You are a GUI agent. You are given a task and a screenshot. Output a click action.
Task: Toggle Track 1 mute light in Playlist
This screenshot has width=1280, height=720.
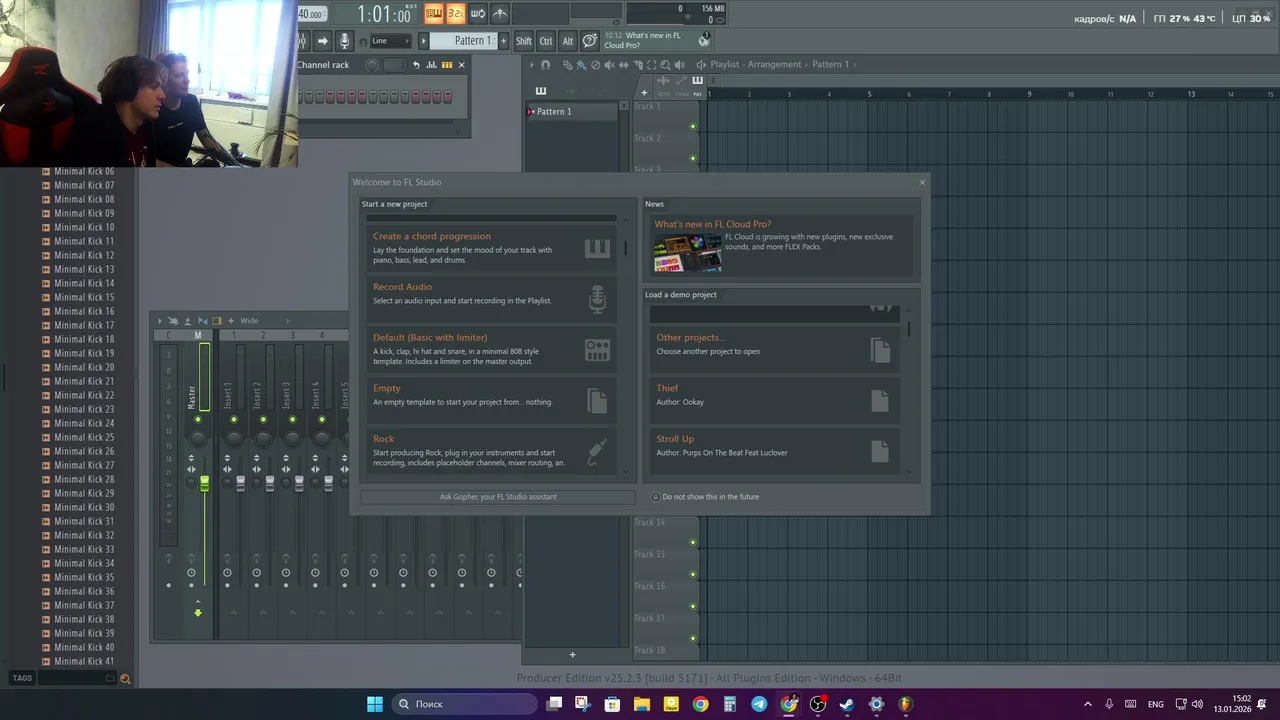[x=692, y=126]
